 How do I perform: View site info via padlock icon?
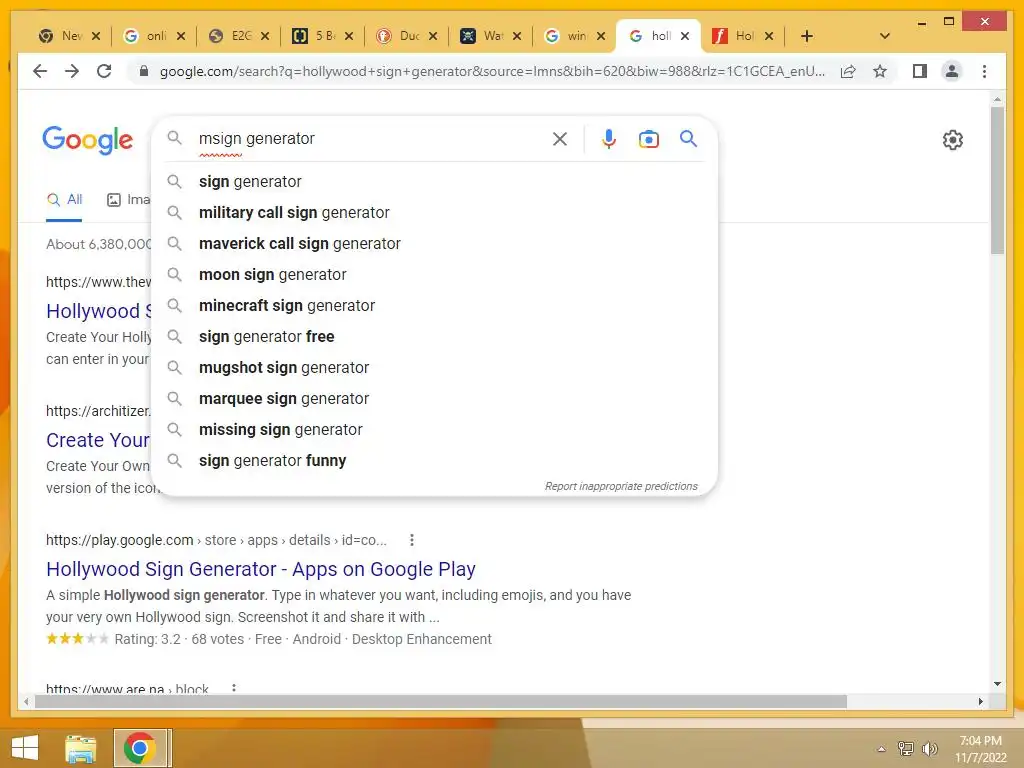(x=144, y=71)
